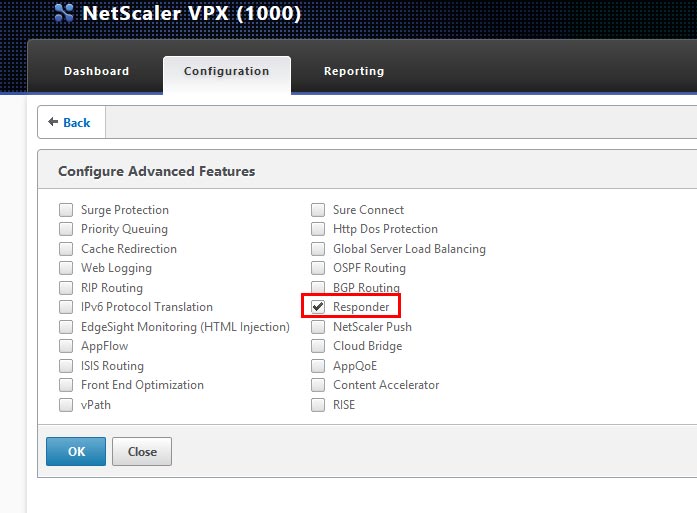Tick the Cache Redirection checkbox
697x513 pixels.
(x=66, y=249)
